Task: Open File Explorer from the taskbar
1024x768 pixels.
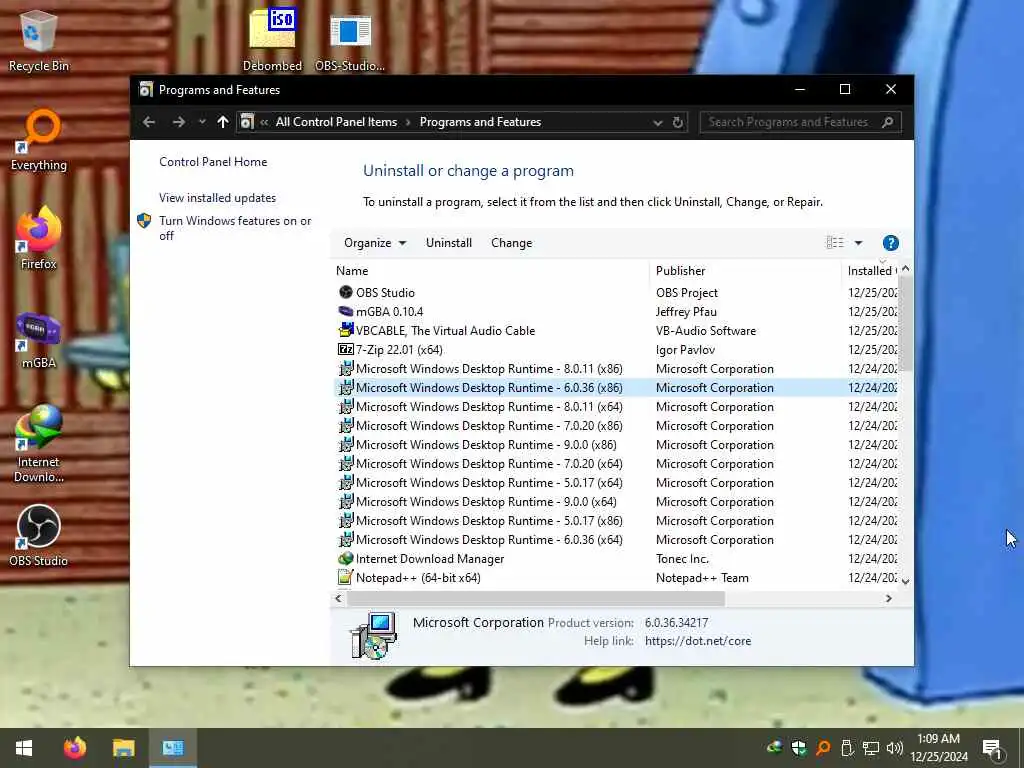Action: pyautogui.click(x=123, y=748)
